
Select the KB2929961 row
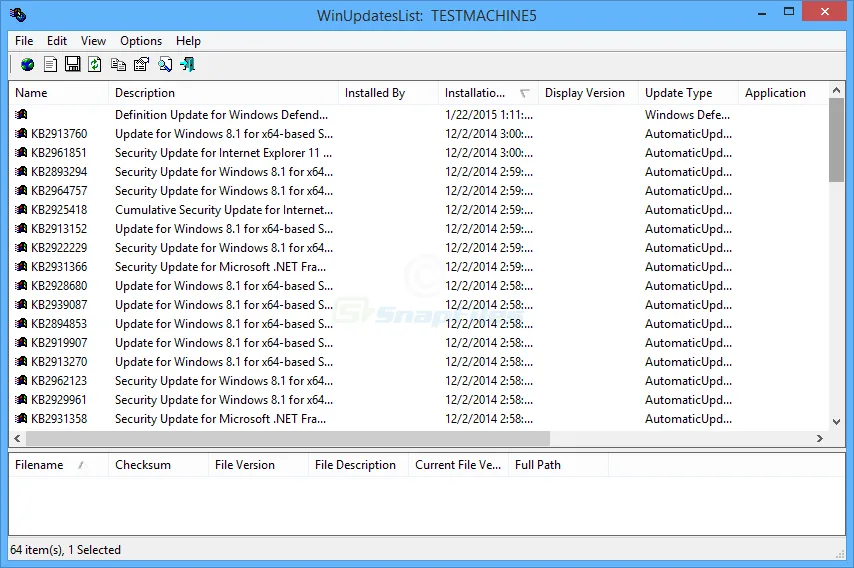pyautogui.click(x=419, y=400)
